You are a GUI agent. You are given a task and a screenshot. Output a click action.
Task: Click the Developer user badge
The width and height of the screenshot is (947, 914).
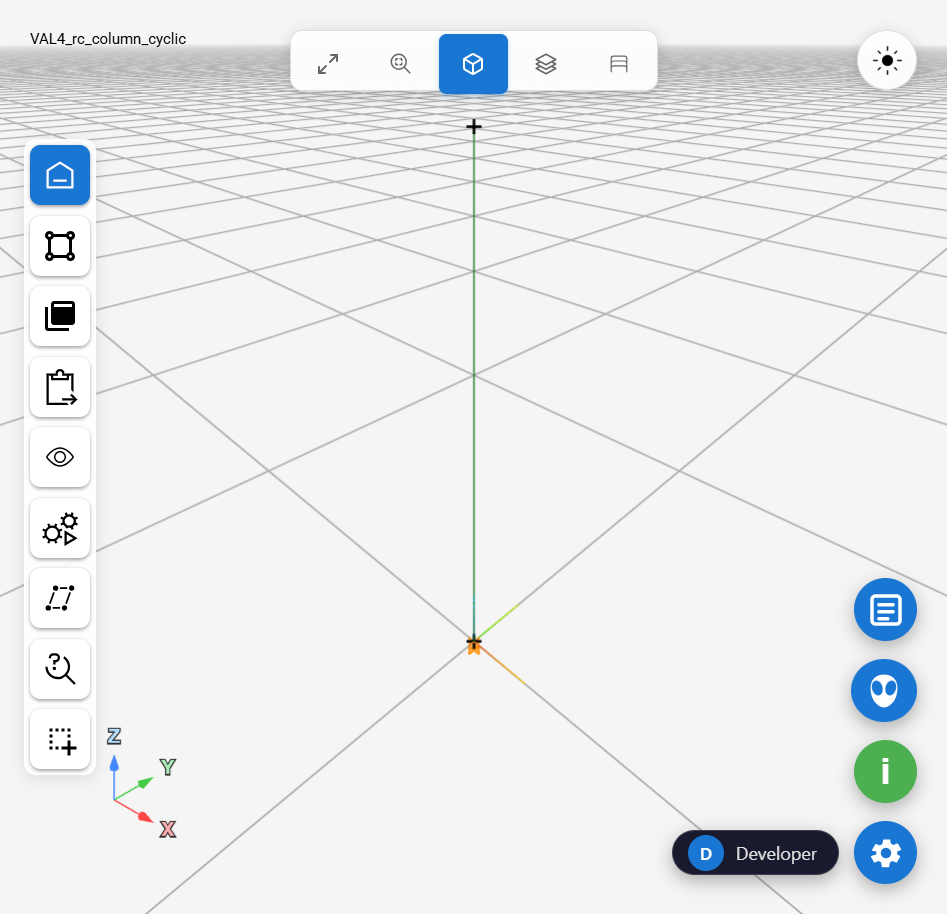tap(756, 852)
